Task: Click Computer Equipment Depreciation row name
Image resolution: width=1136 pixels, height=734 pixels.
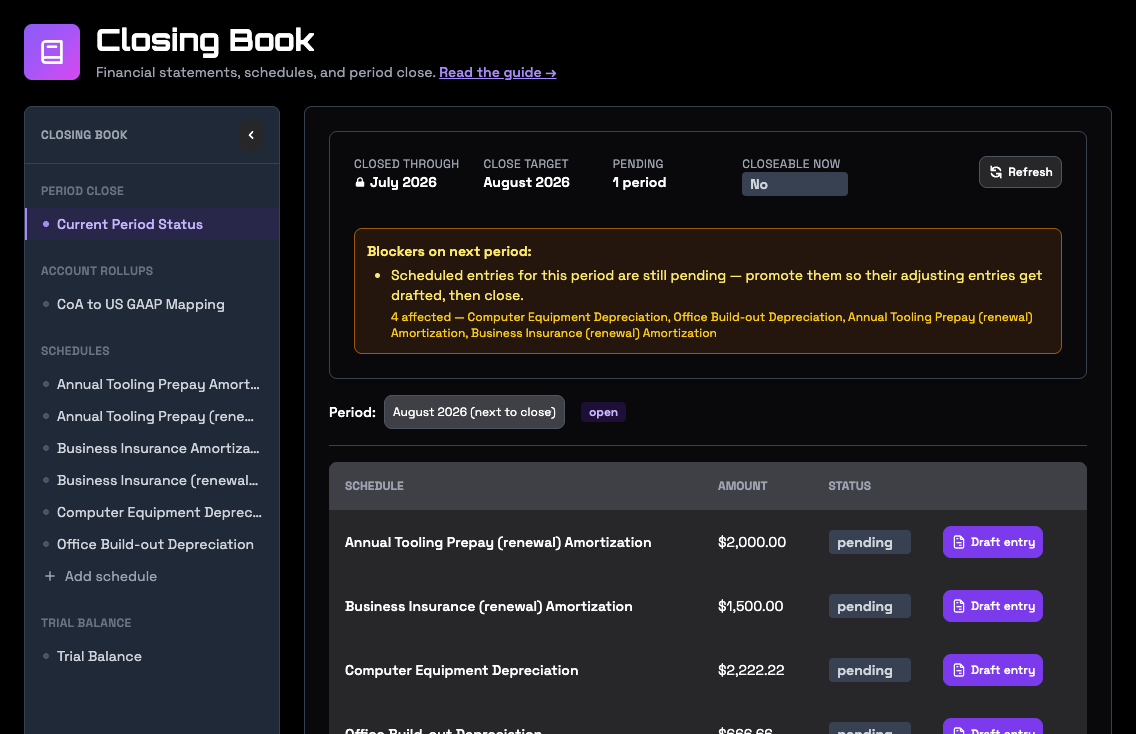Action: 462,670
